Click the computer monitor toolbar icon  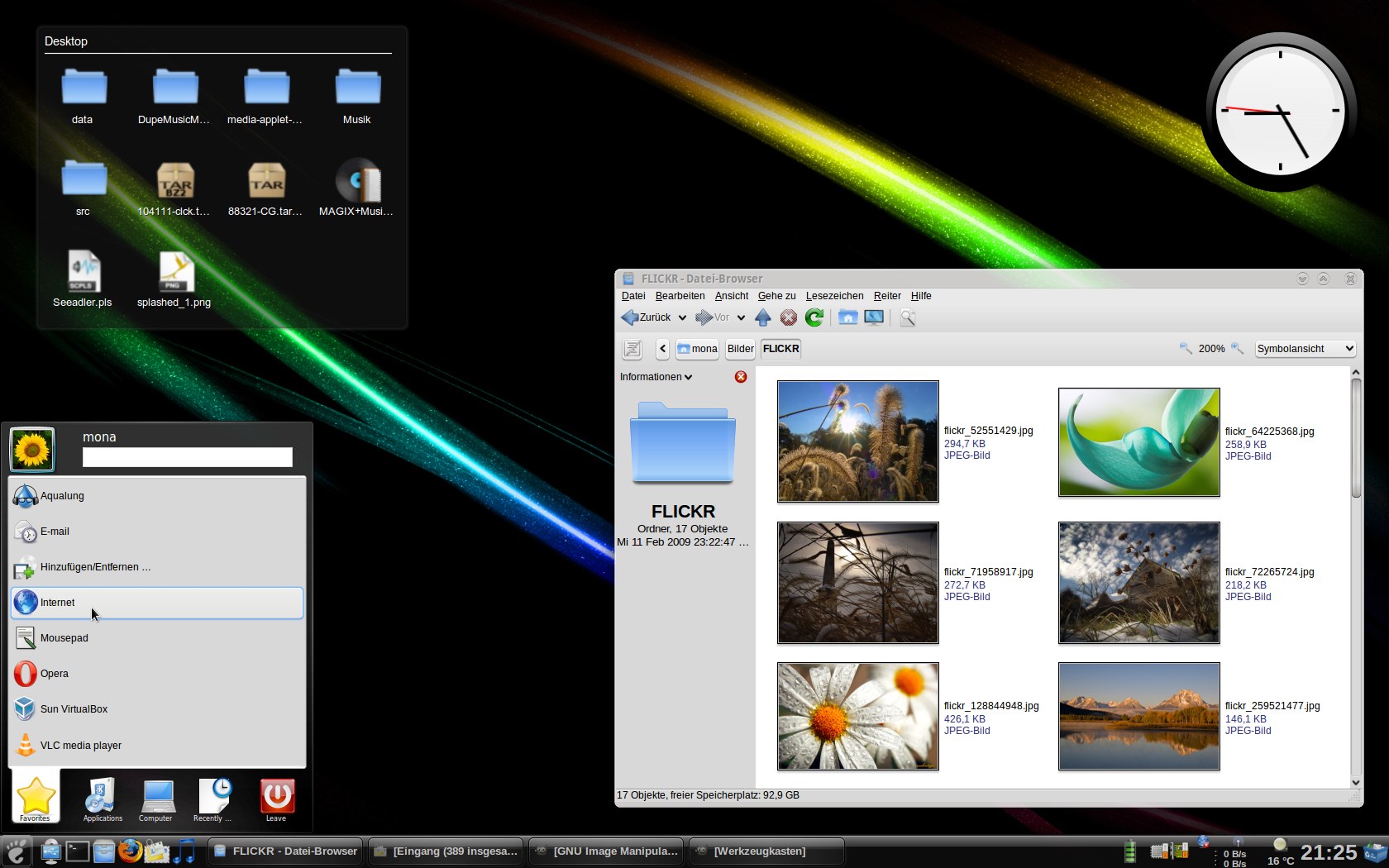click(874, 317)
